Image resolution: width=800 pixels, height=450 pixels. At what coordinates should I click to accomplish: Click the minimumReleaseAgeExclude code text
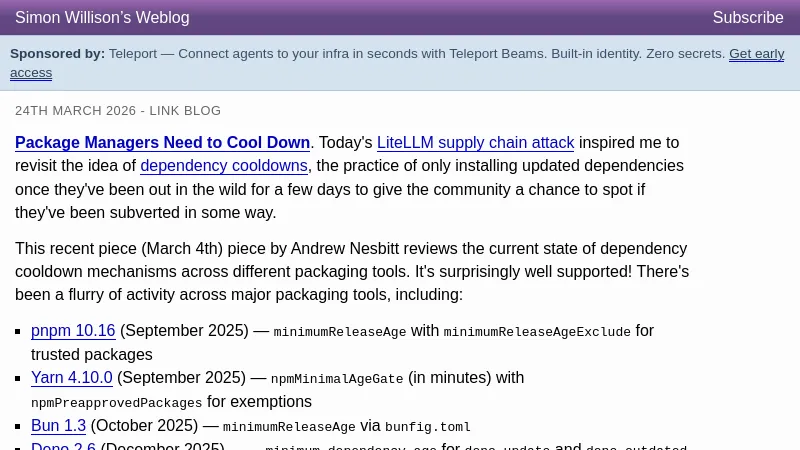click(x=537, y=332)
